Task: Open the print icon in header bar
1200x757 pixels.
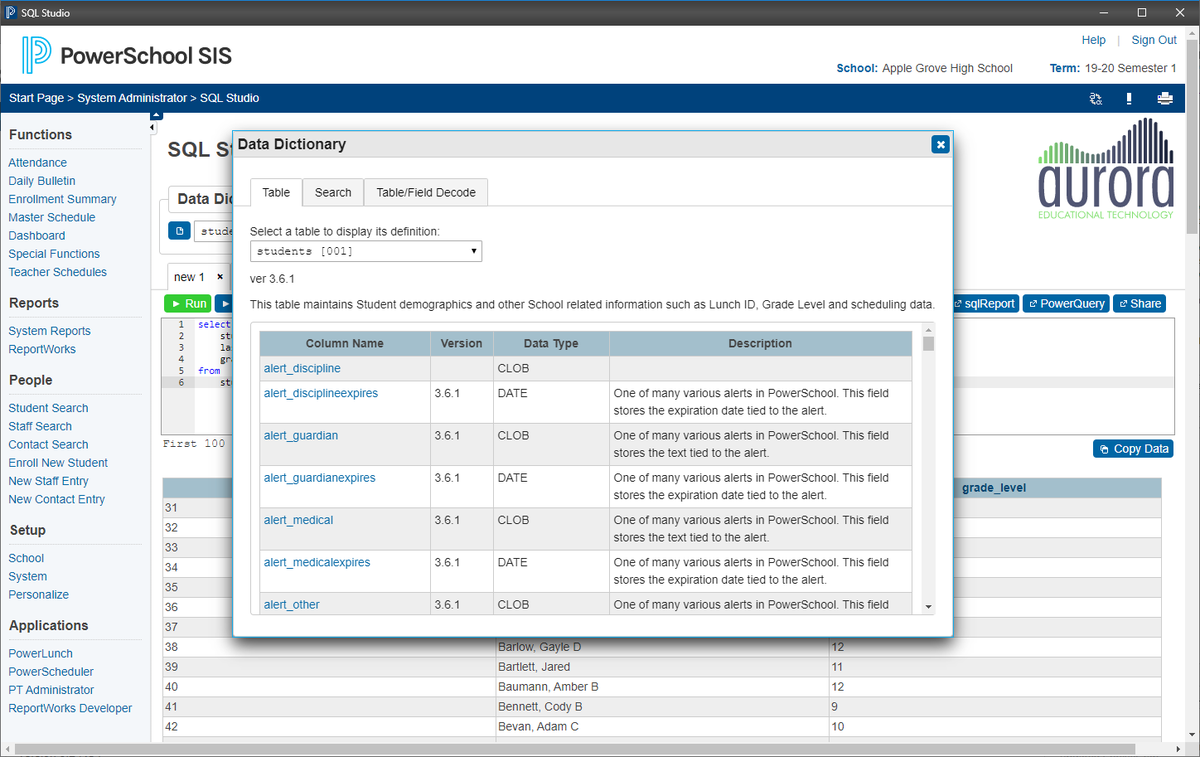Action: (1164, 98)
